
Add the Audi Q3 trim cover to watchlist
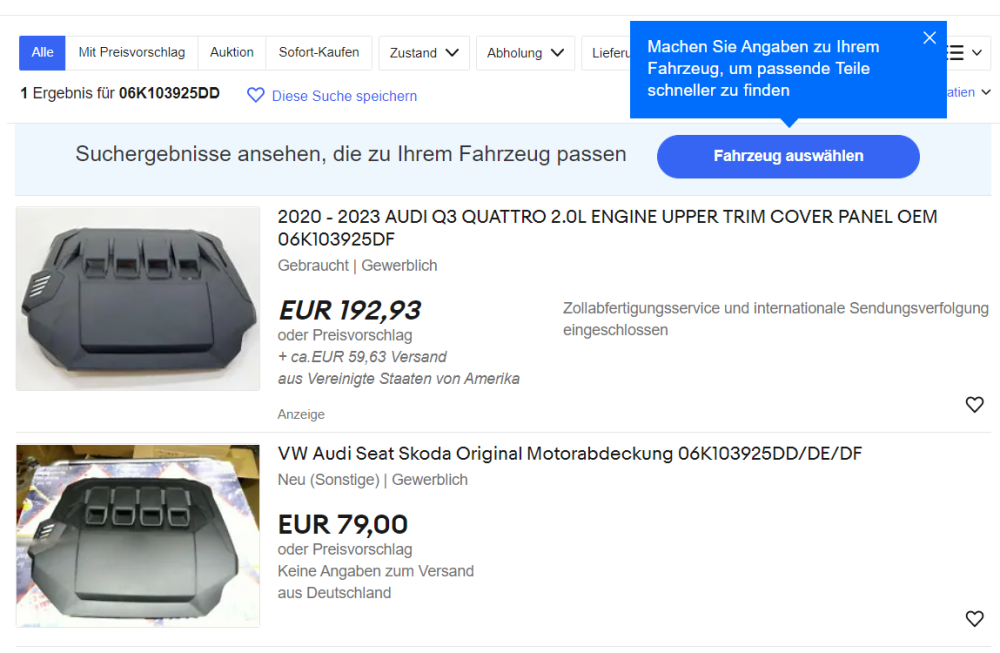coord(975,404)
